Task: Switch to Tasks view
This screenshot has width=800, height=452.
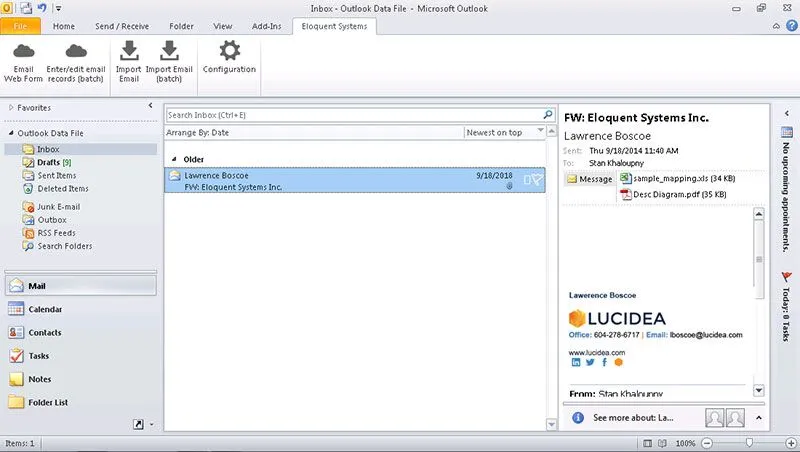Action: click(x=81, y=356)
